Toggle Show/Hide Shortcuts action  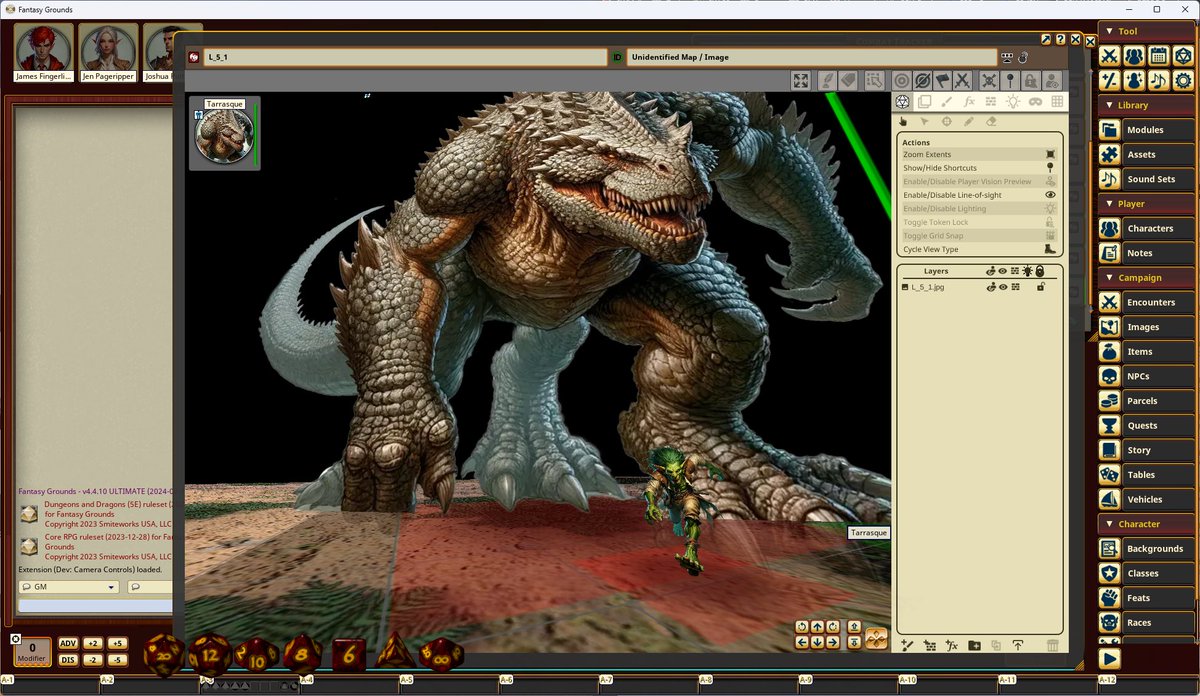pyautogui.click(x=979, y=168)
